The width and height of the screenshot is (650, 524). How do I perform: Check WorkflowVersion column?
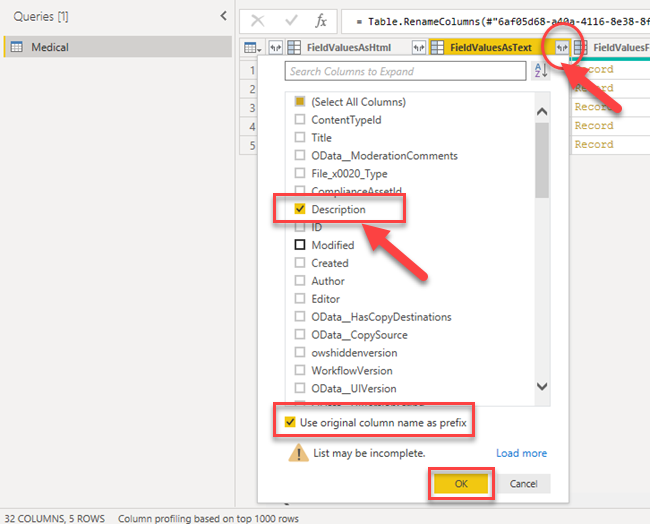pyautogui.click(x=300, y=370)
